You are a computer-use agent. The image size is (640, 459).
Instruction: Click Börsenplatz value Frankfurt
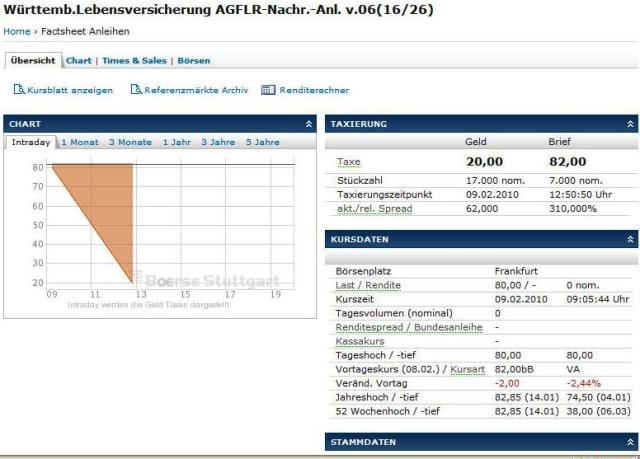tap(516, 271)
